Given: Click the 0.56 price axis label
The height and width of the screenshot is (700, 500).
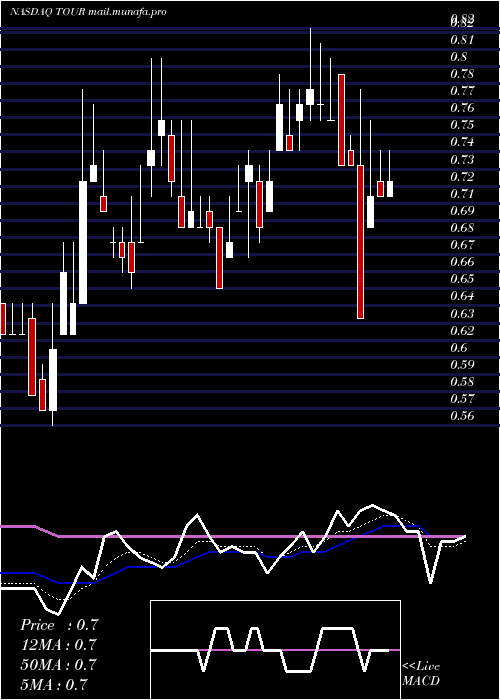Looking at the screenshot, I should pyautogui.click(x=461, y=416).
